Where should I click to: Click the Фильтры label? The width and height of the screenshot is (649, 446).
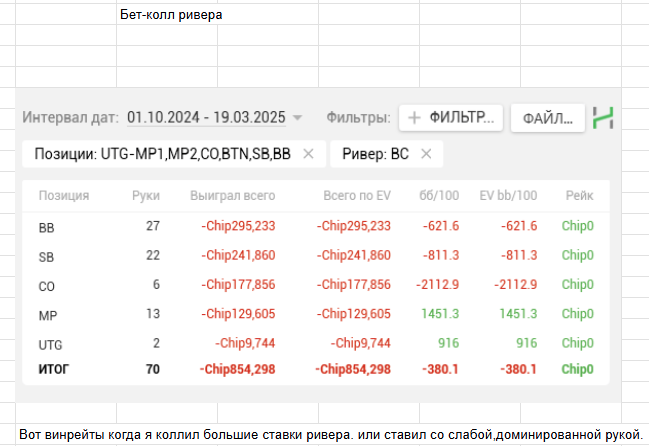pos(358,118)
